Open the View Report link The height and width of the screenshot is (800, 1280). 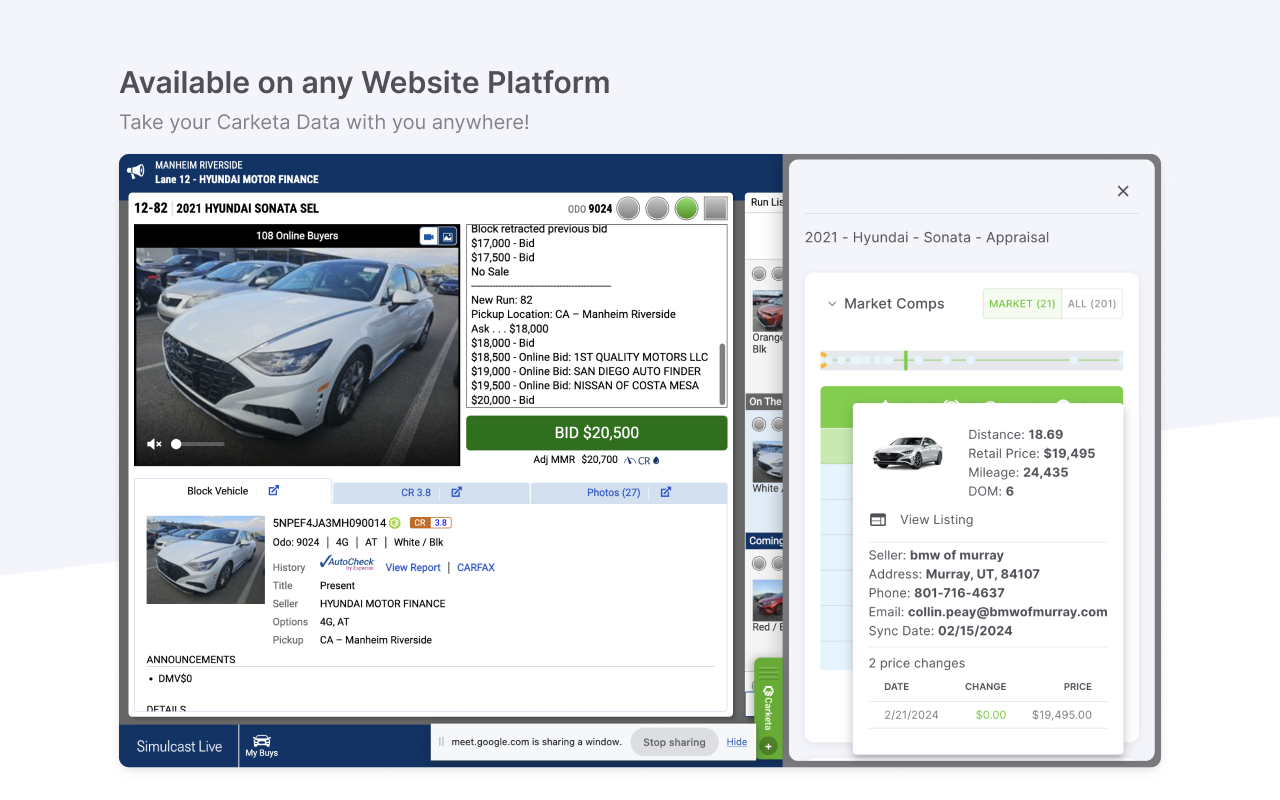pyautogui.click(x=413, y=567)
